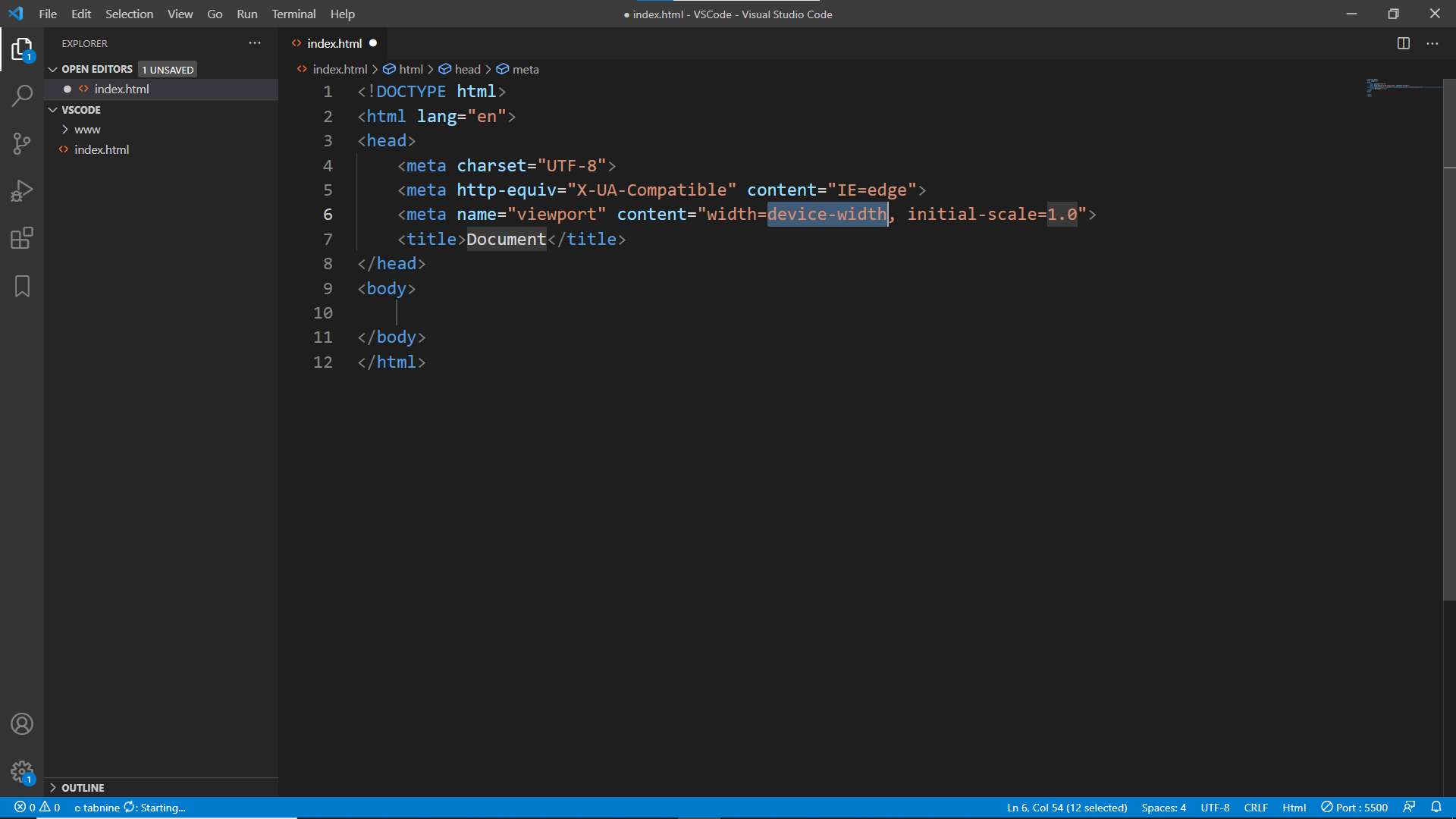Open the File menu
The image size is (1456, 819).
click(48, 14)
